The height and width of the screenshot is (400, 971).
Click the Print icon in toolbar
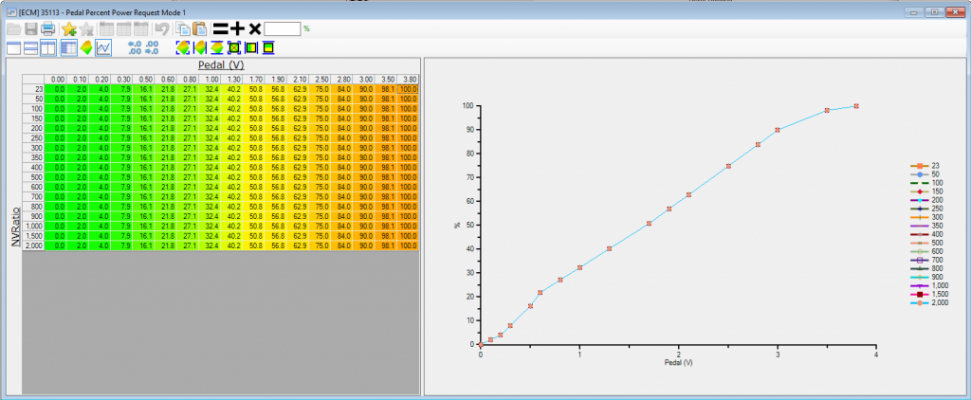48,28
